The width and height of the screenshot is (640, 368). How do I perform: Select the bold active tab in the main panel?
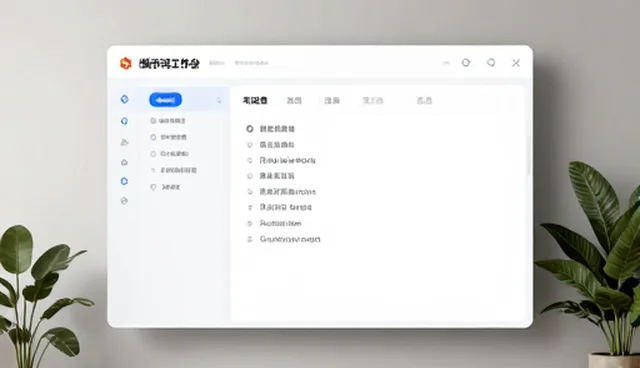pos(255,100)
